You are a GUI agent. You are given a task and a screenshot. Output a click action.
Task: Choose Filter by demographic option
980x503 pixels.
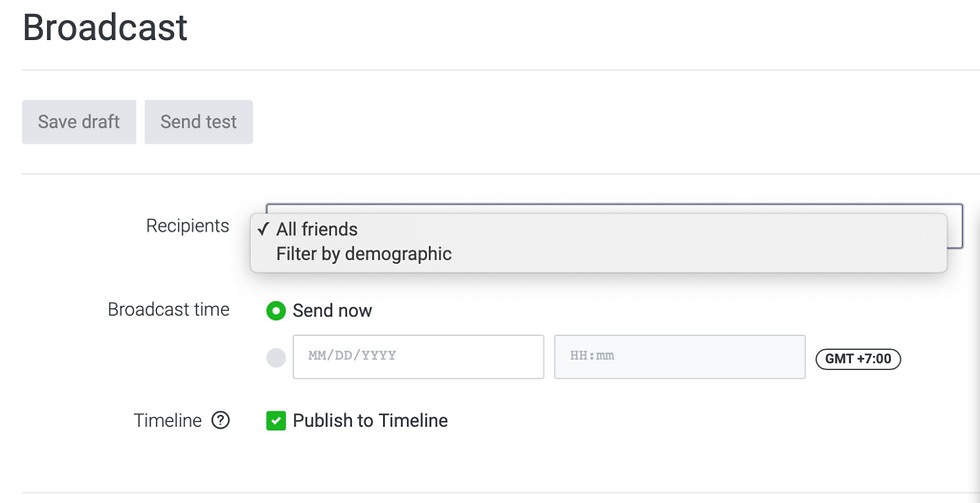click(x=364, y=254)
